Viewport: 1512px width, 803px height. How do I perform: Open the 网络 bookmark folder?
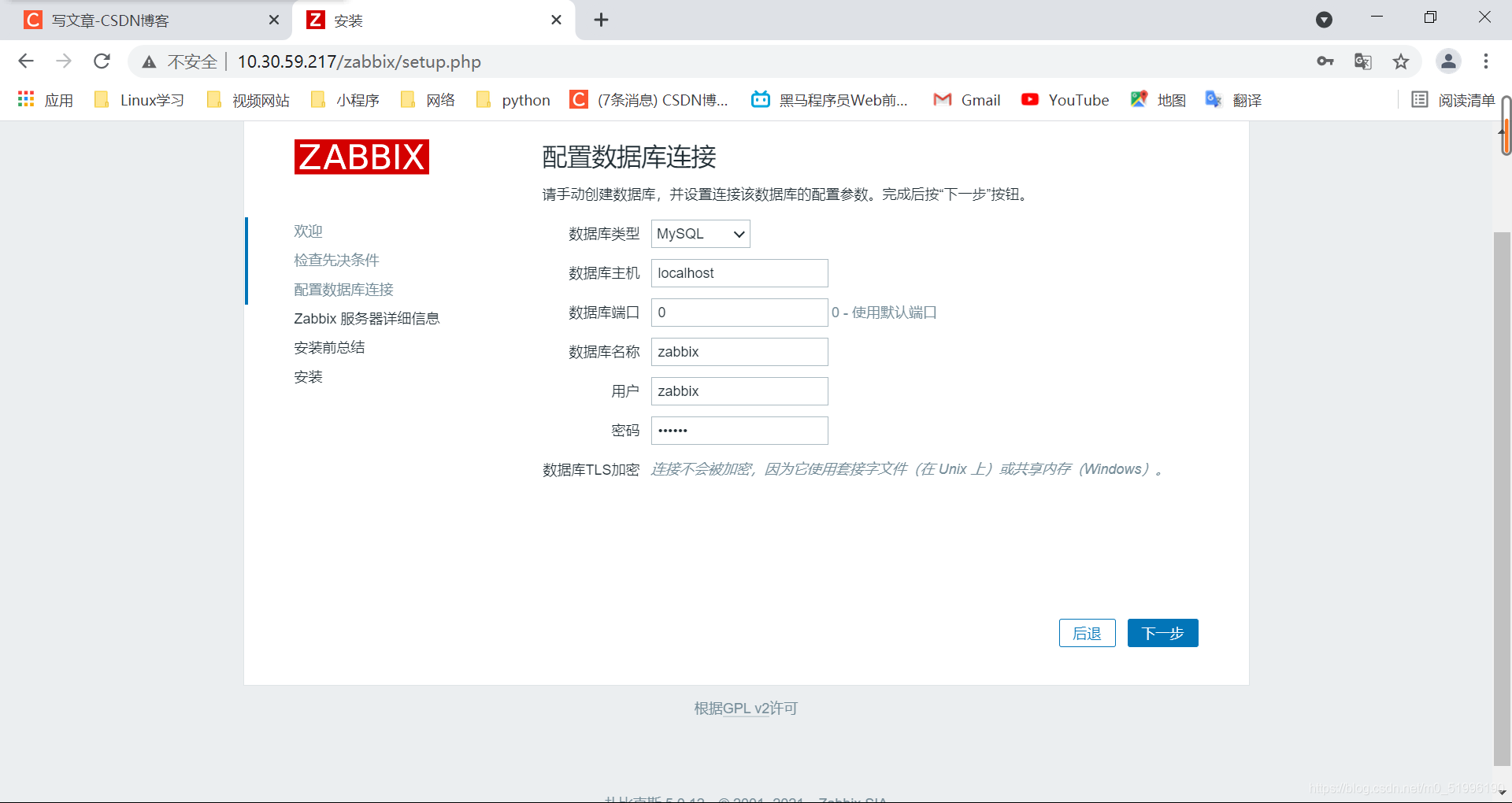pyautogui.click(x=428, y=100)
